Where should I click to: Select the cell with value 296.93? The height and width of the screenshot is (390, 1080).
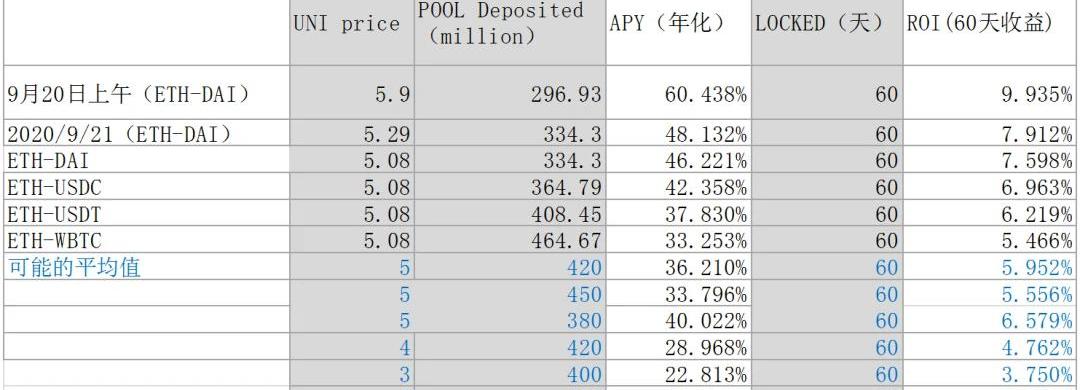[x=510, y=93]
